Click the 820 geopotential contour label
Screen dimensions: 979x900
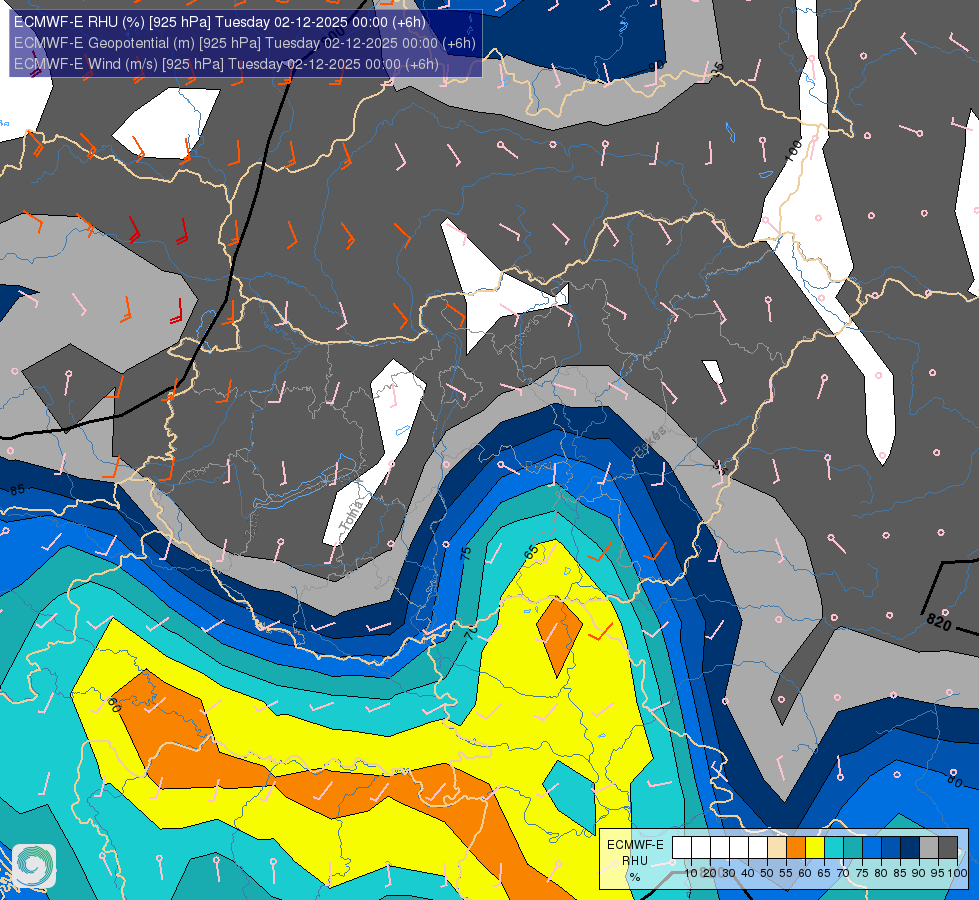pos(938,622)
